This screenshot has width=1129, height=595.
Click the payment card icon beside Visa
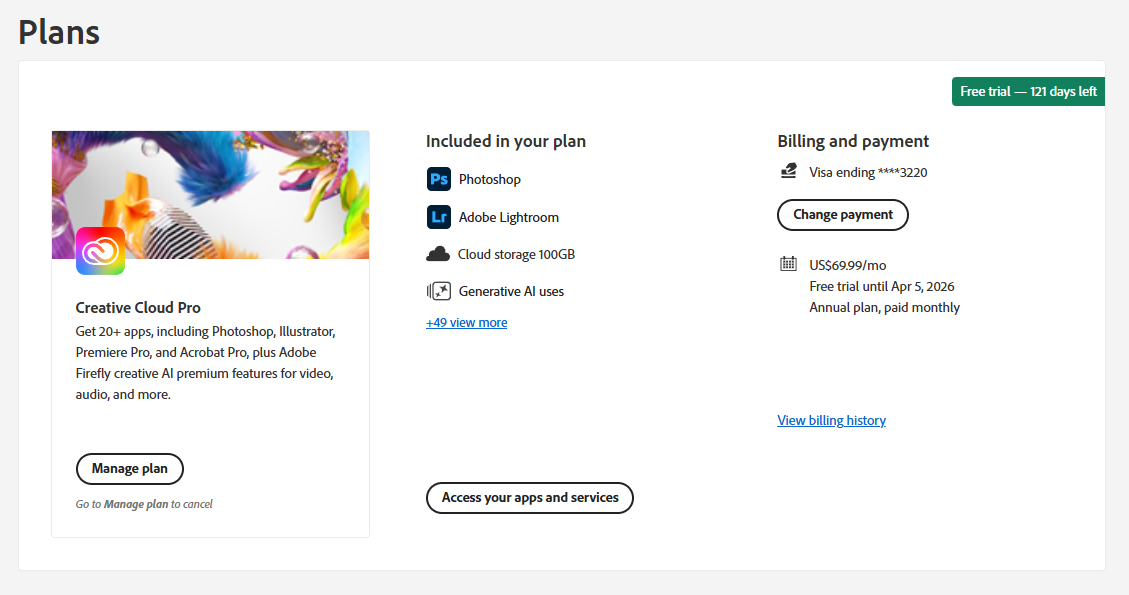tap(789, 172)
